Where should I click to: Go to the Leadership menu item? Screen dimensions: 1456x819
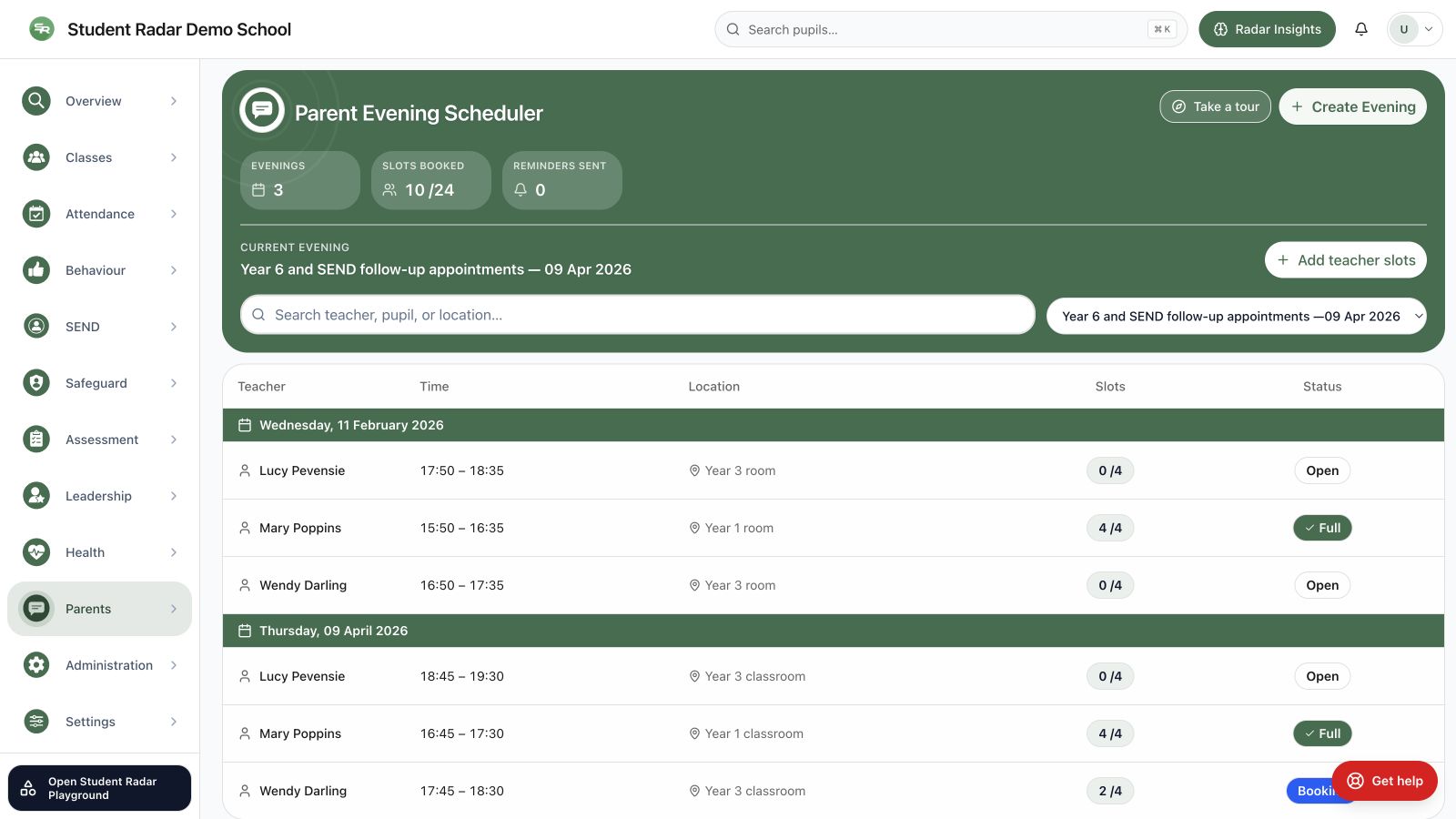coord(100,496)
